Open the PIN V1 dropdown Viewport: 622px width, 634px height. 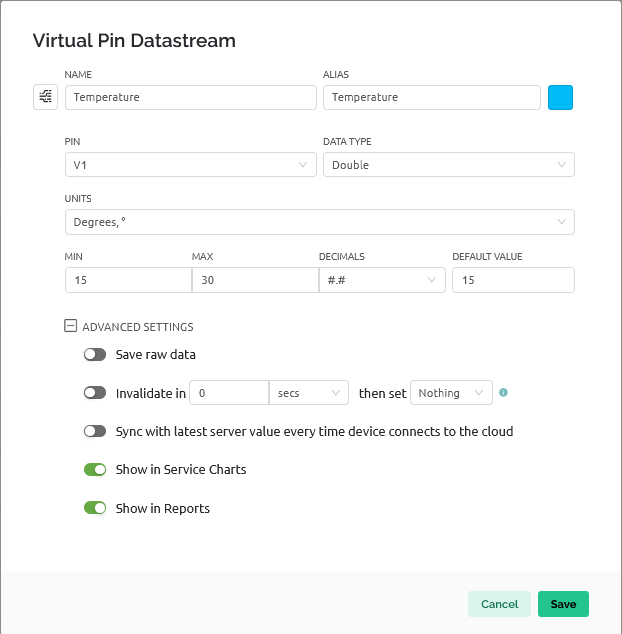pos(191,165)
